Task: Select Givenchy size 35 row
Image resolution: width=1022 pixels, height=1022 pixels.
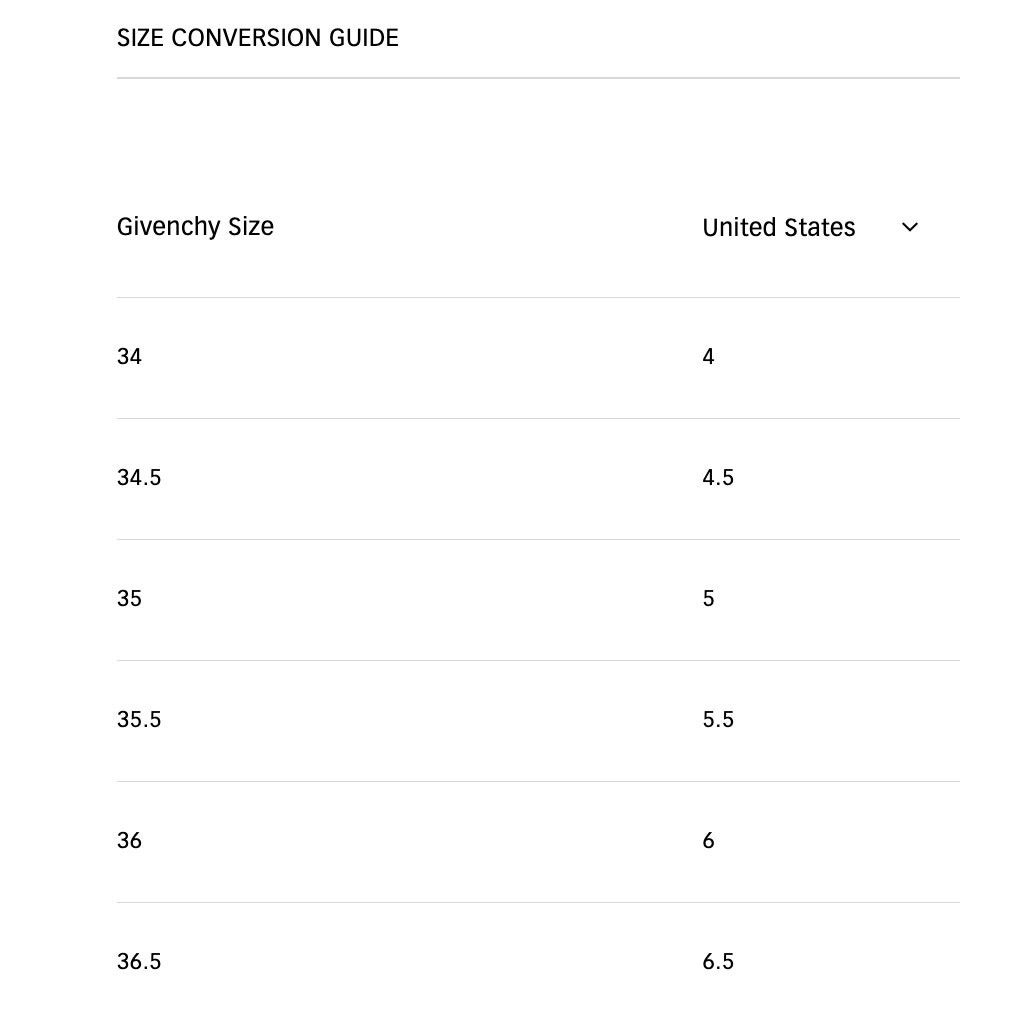Action: coord(538,600)
